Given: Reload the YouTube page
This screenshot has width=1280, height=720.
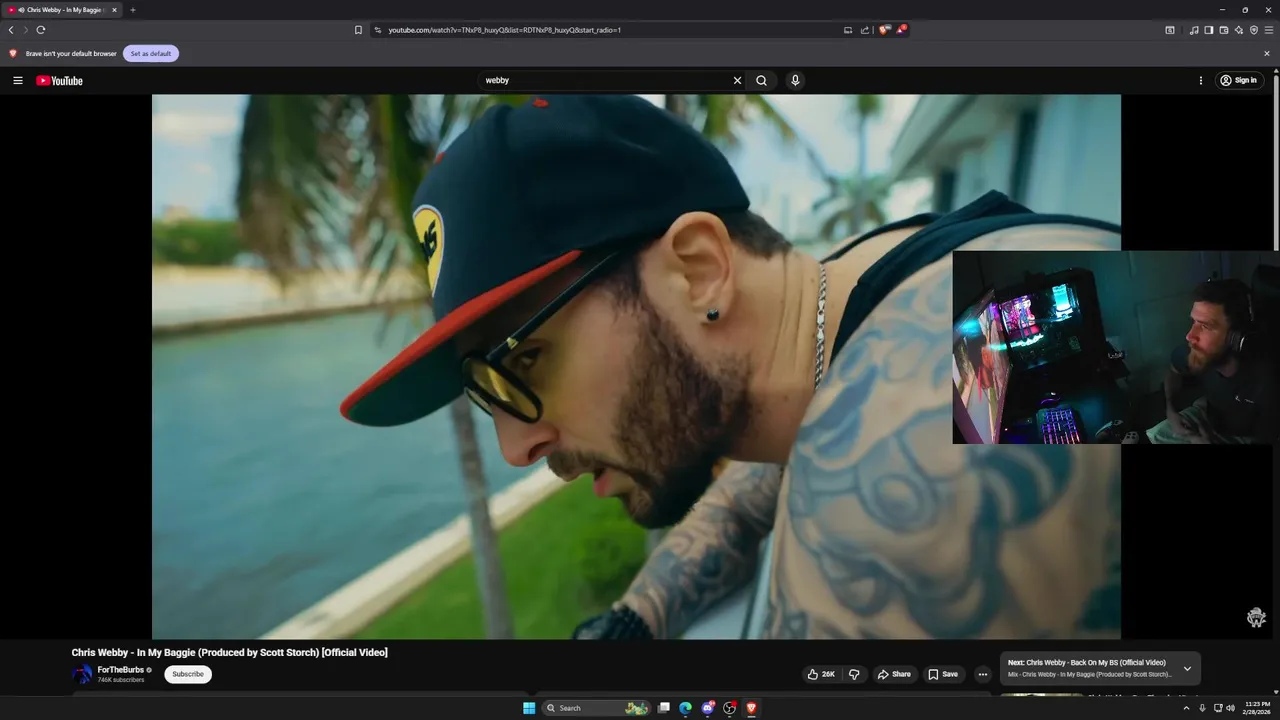Looking at the screenshot, I should 41,30.
